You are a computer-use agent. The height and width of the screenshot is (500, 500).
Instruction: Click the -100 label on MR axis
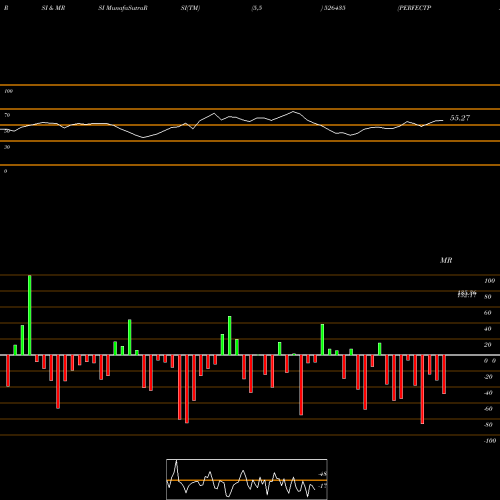[x=490, y=441]
